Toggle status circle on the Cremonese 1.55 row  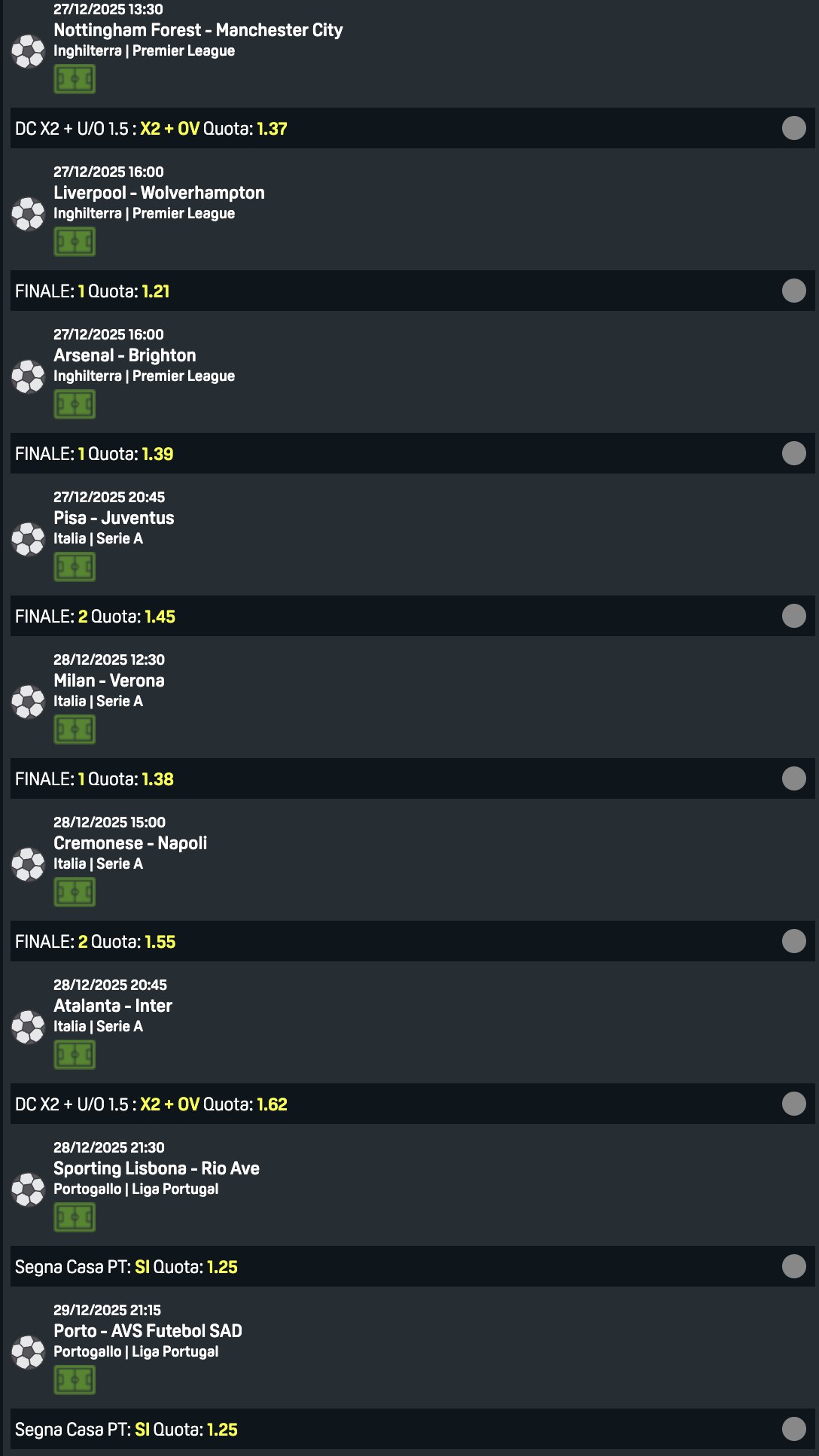(x=793, y=941)
